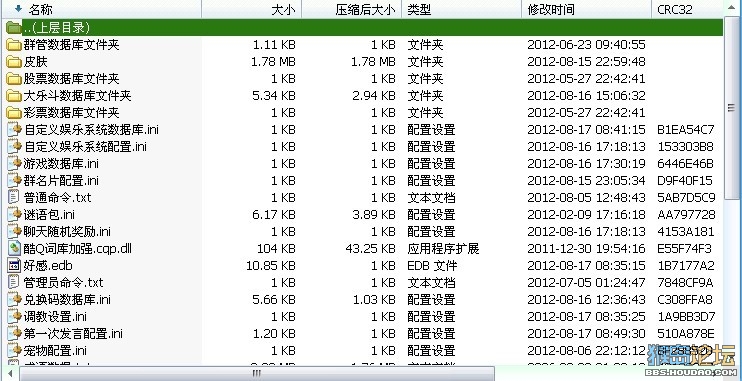Click the 第一次发言配置.ini file icon
Viewport: 742px width, 381px height.
[x=15, y=334]
